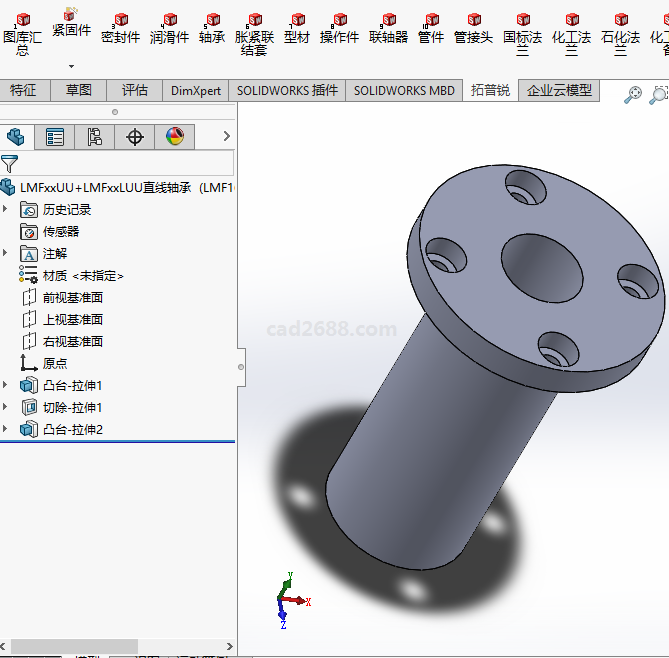Viewport: 669px width, 658px height.
Task: Expand the 凸台-拉伸1 feature node
Action: click(6, 385)
